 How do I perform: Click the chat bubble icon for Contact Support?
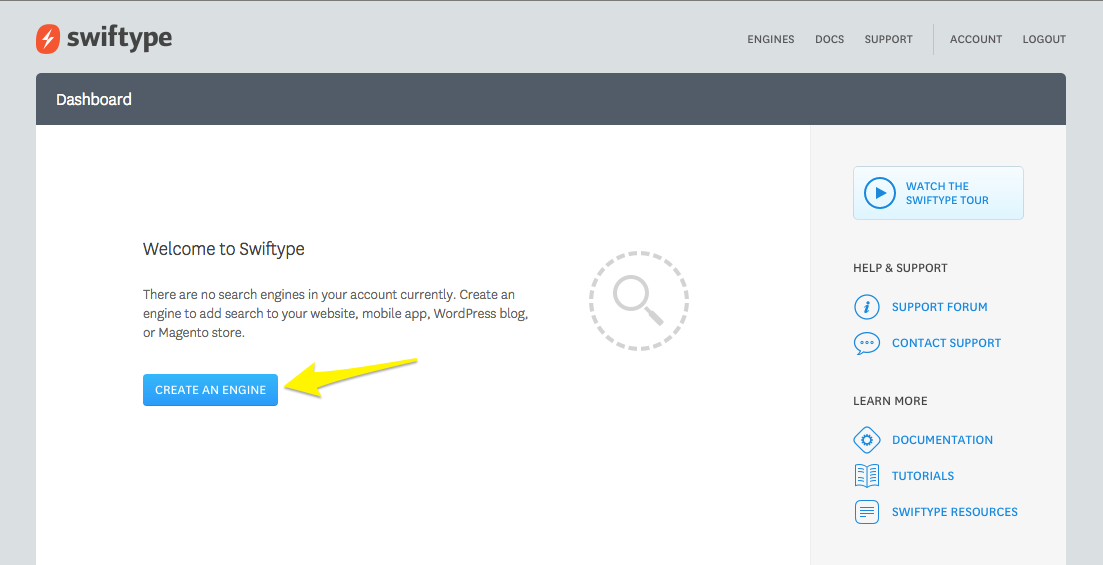tap(866, 343)
